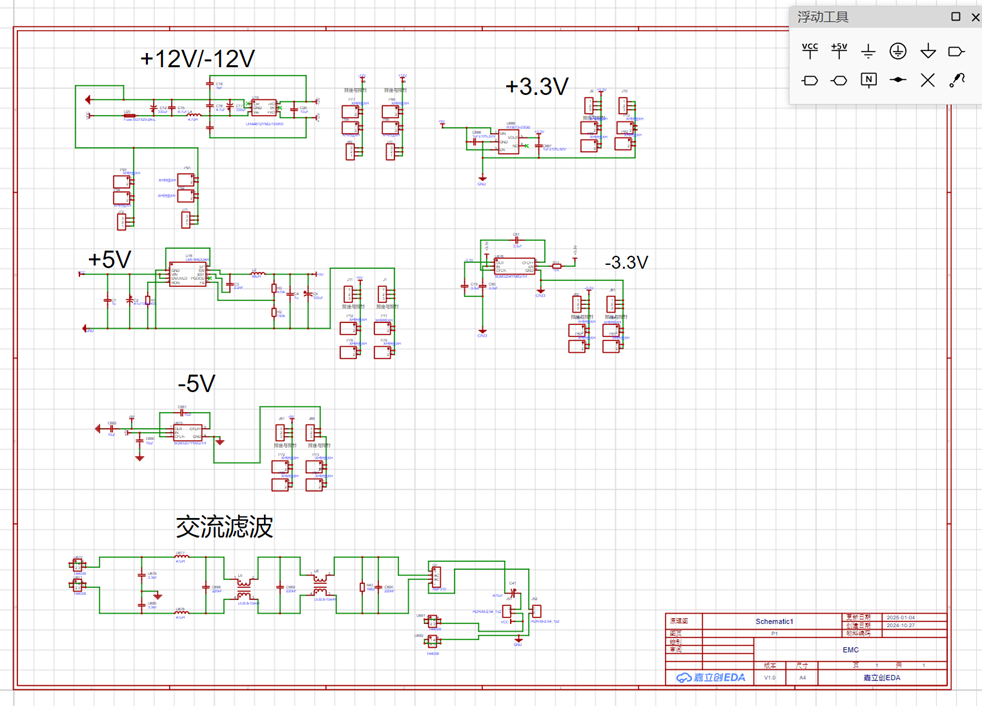Select the +3.3V heading label
This screenshot has width=982, height=706.
click(537, 86)
